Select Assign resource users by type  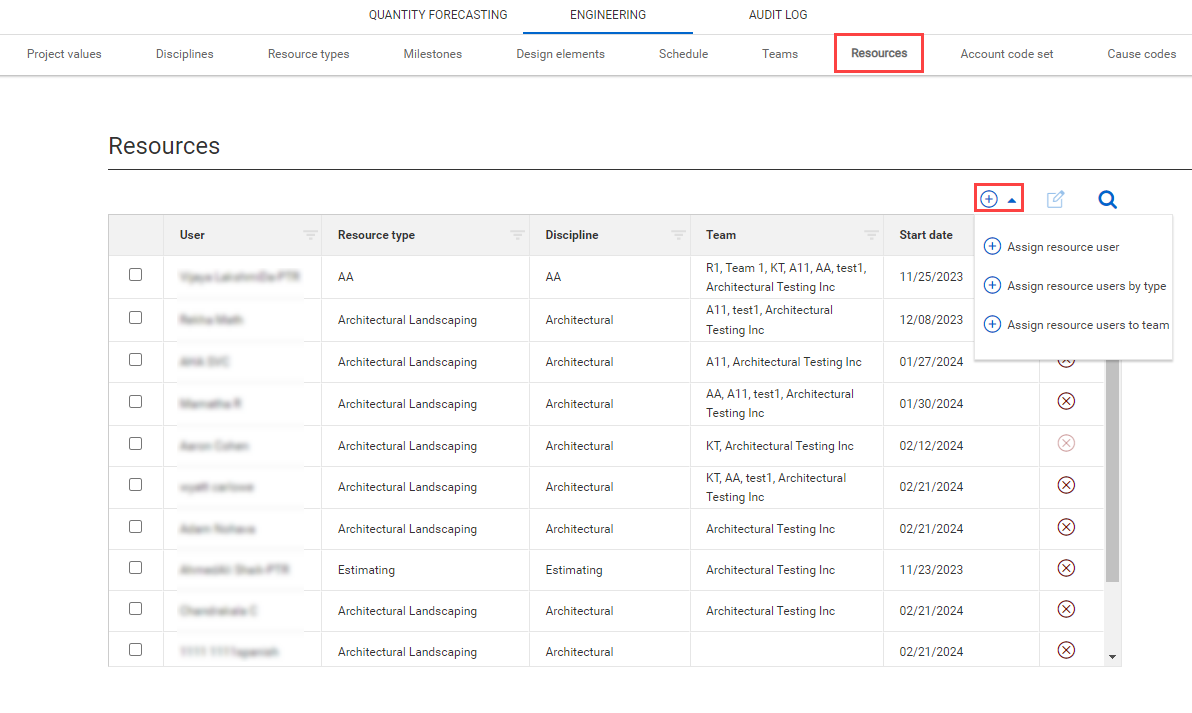tap(1086, 286)
